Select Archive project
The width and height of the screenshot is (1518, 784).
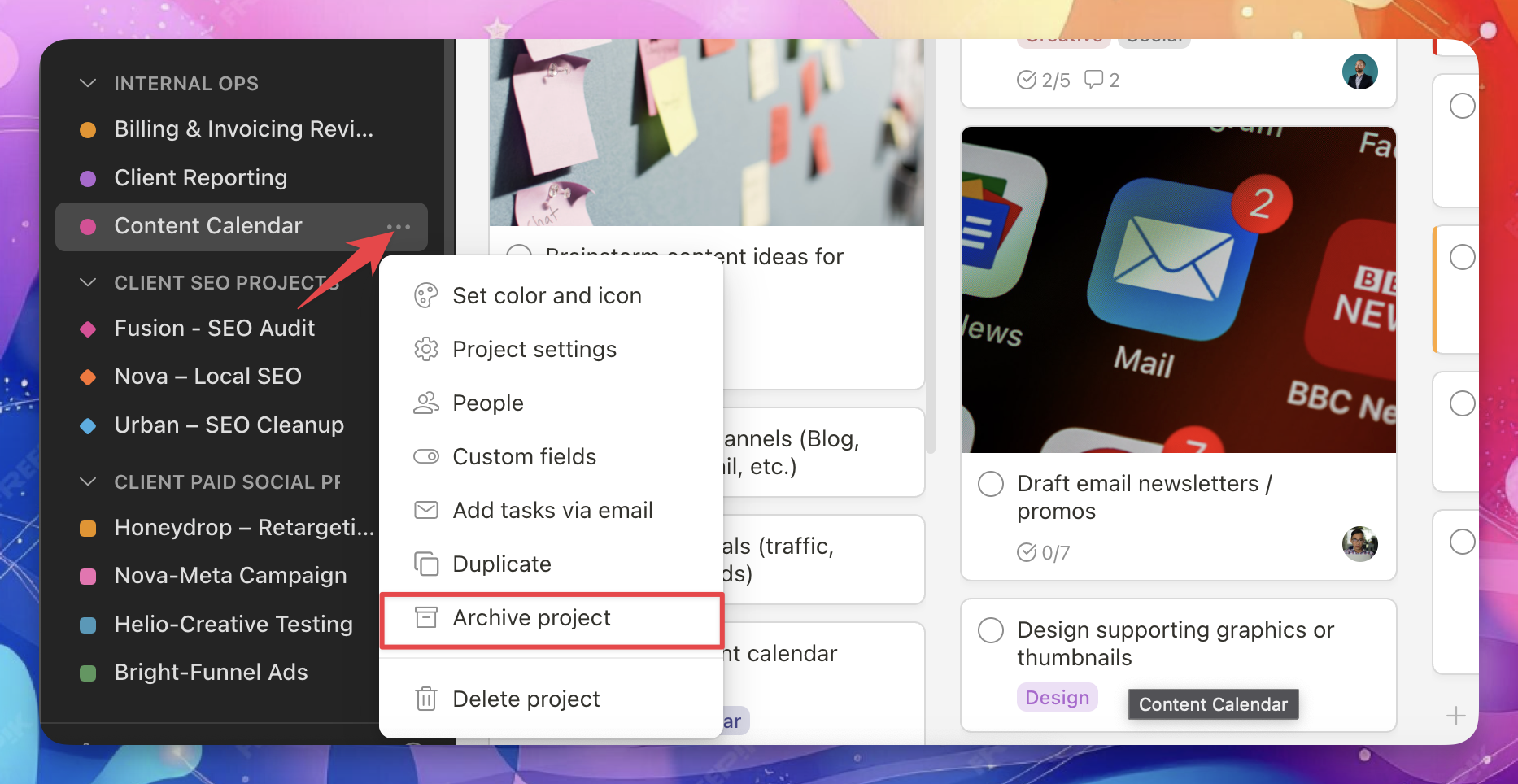(x=552, y=620)
